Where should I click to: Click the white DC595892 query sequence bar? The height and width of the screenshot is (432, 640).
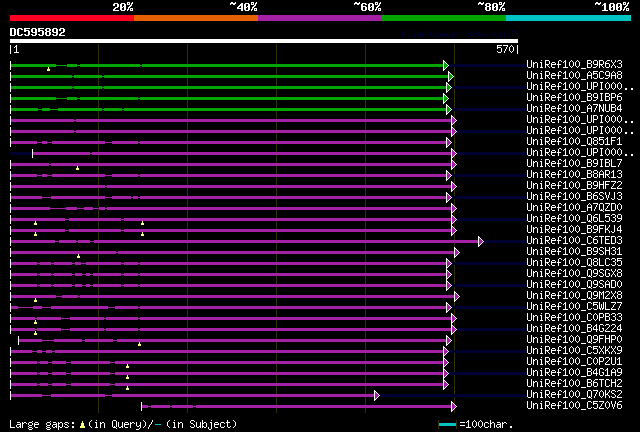(x=264, y=41)
